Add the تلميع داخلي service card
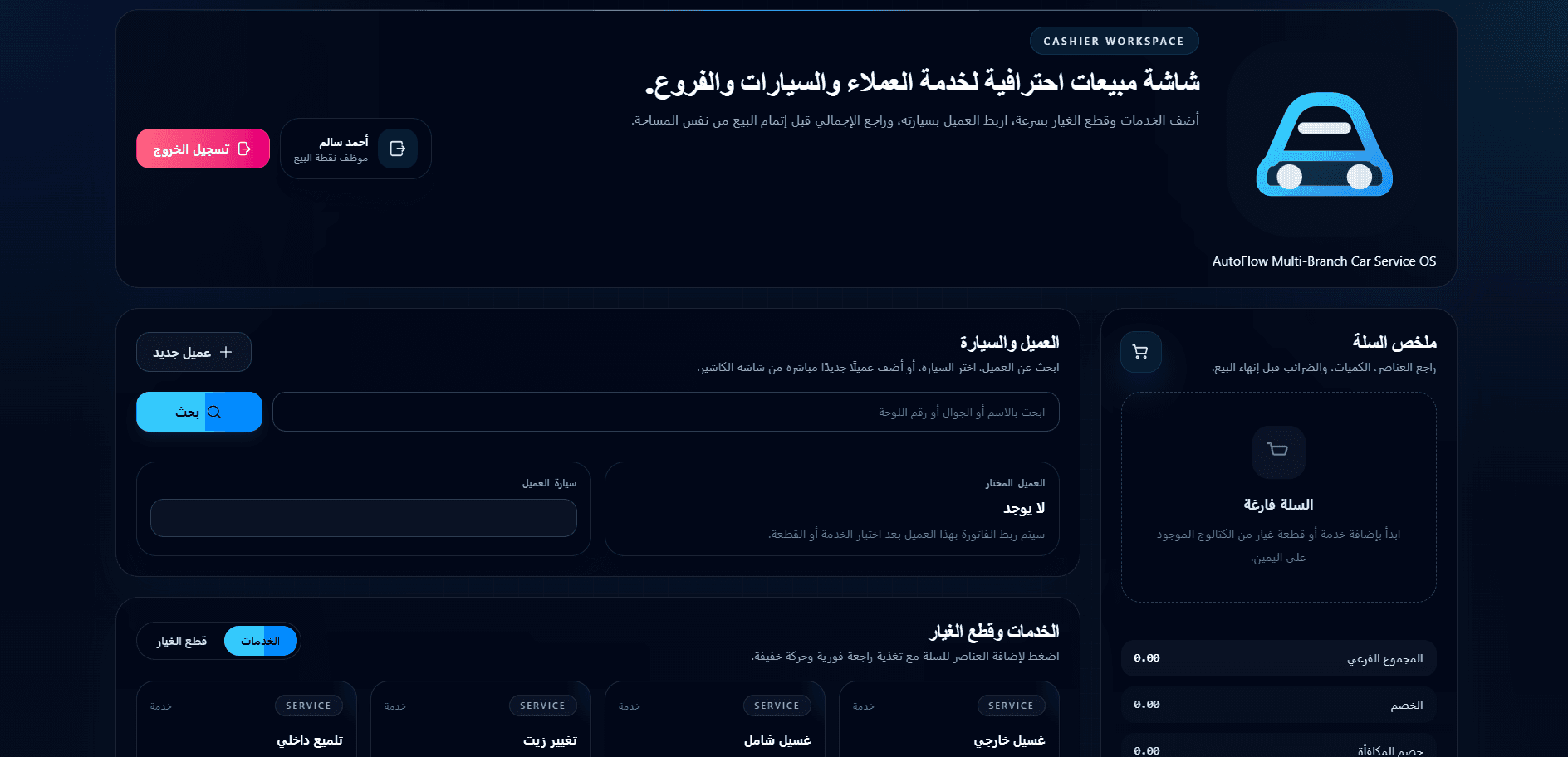 [x=246, y=719]
